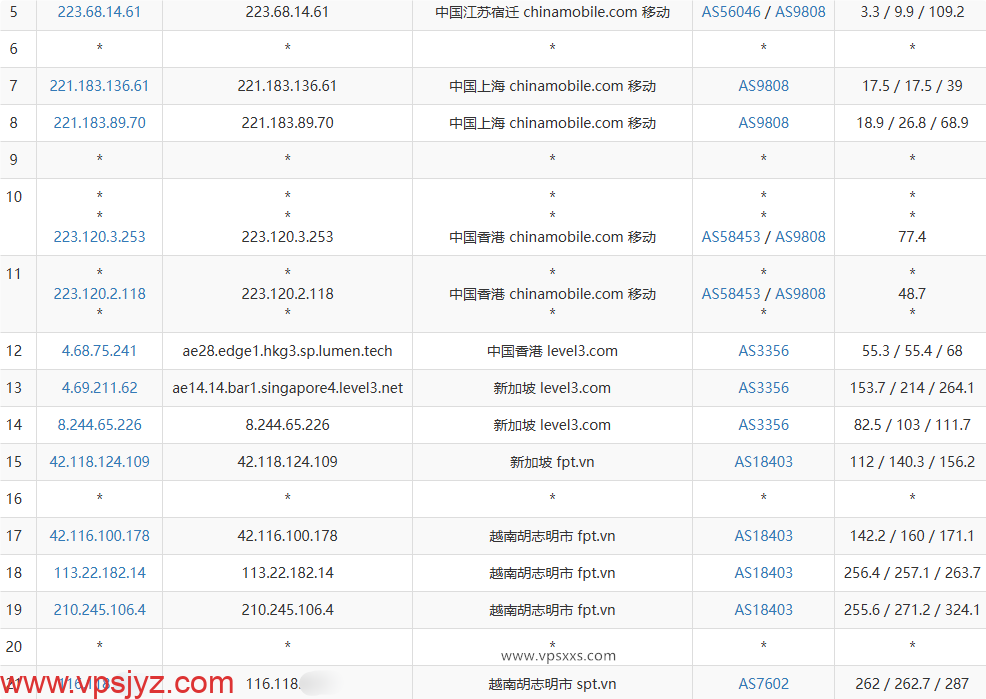Open the 223.68.14.61 IP link
This screenshot has height=699, width=986.
pos(99,12)
